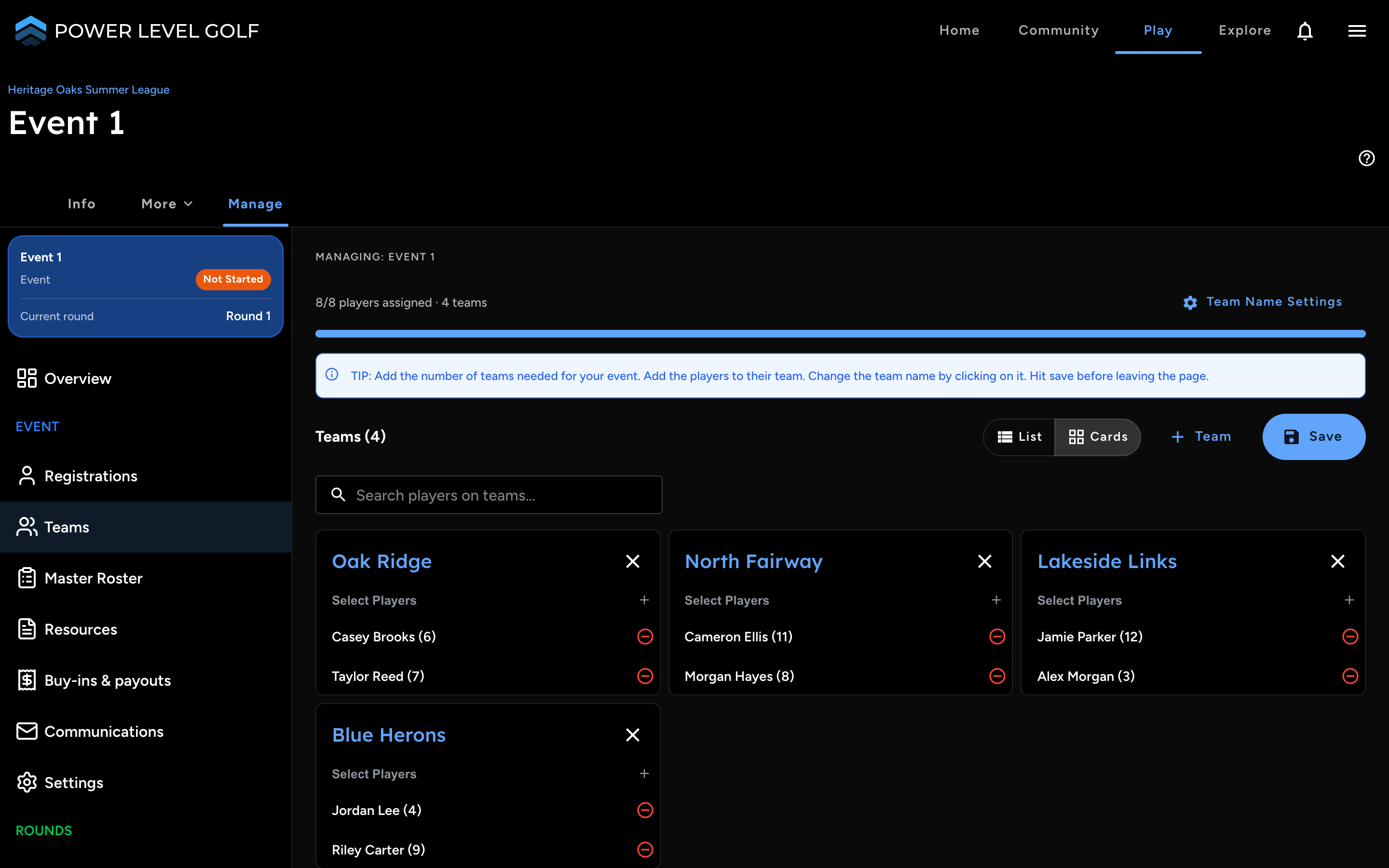The image size is (1389, 868).
Task: Open Communications in the sidebar
Action: (x=146, y=732)
